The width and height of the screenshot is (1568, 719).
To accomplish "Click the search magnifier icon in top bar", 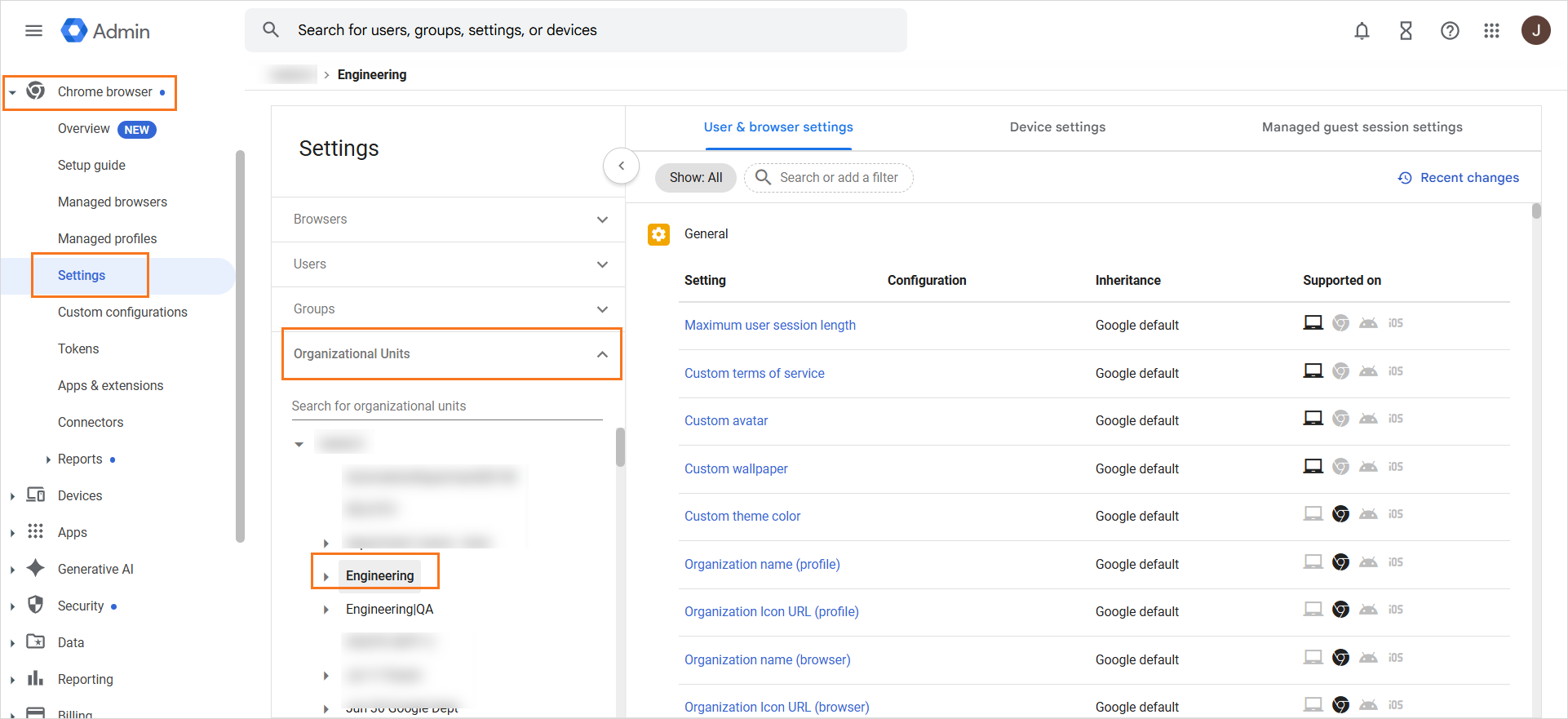I will click(271, 30).
